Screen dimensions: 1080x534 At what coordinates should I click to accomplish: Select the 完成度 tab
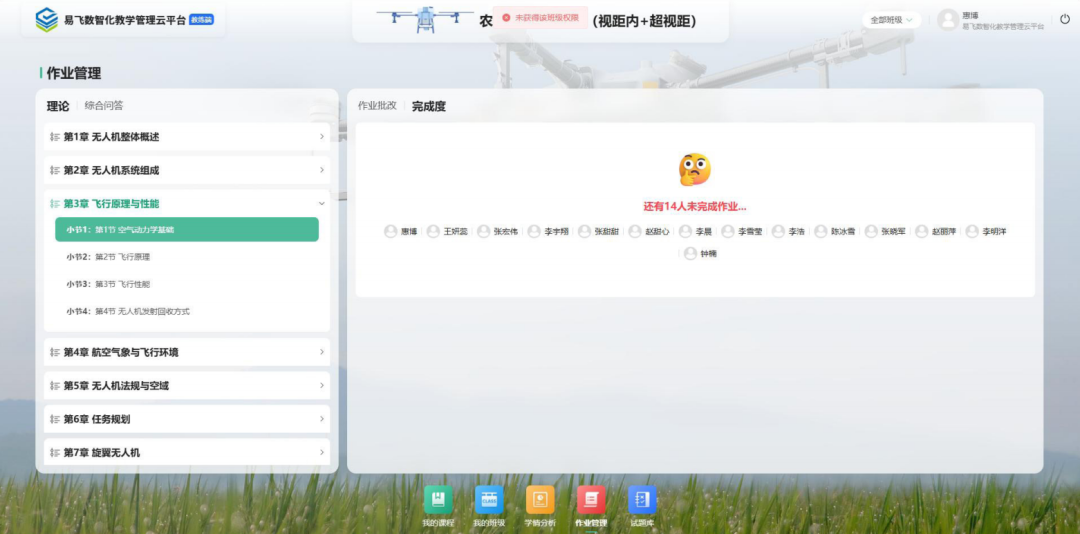click(429, 106)
